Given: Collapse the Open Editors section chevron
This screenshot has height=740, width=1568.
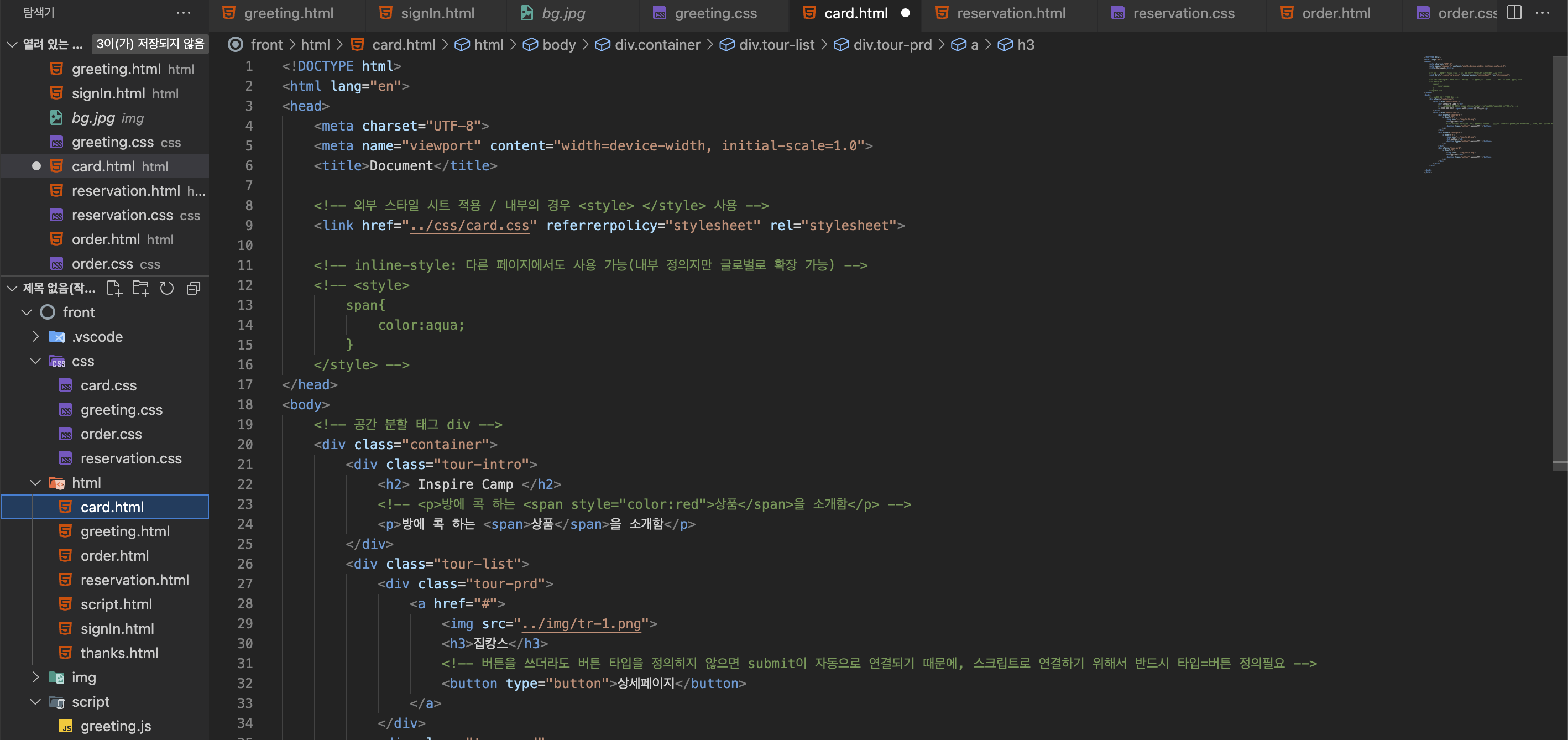Looking at the screenshot, I should [12, 44].
